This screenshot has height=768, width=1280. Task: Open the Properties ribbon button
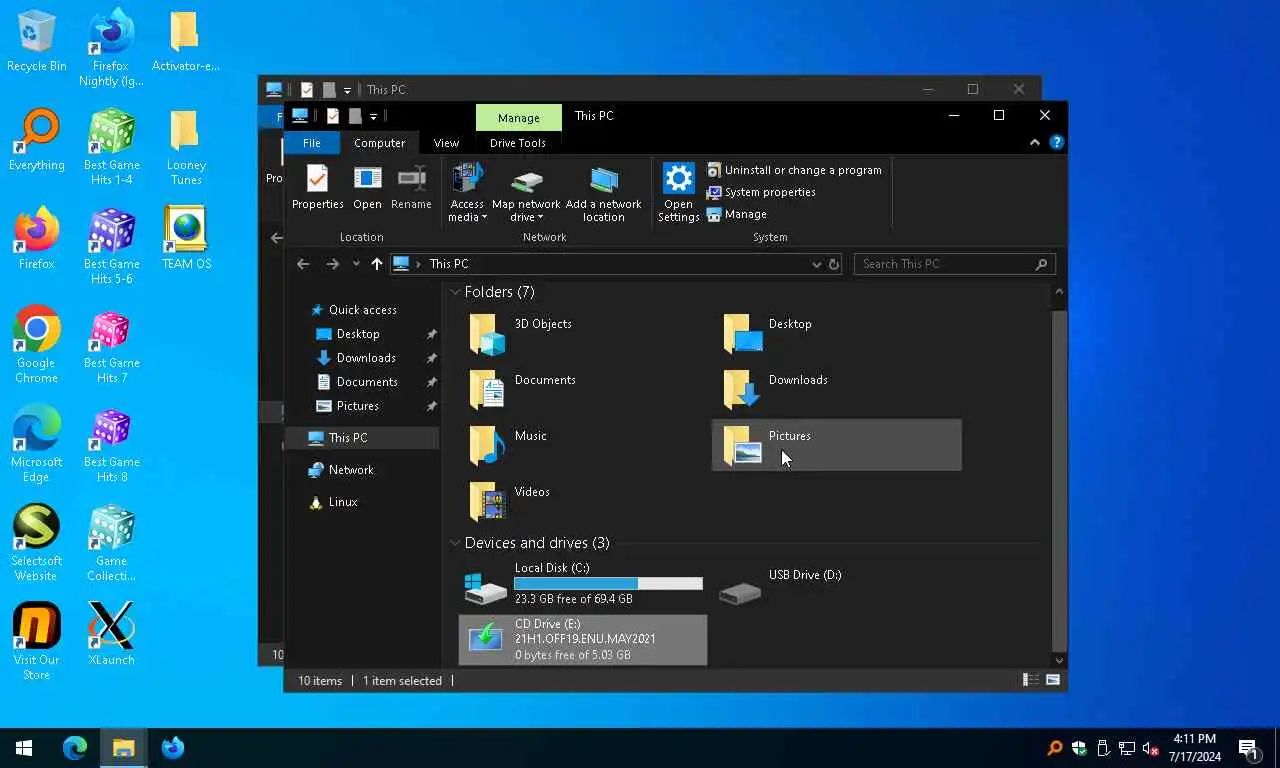317,187
